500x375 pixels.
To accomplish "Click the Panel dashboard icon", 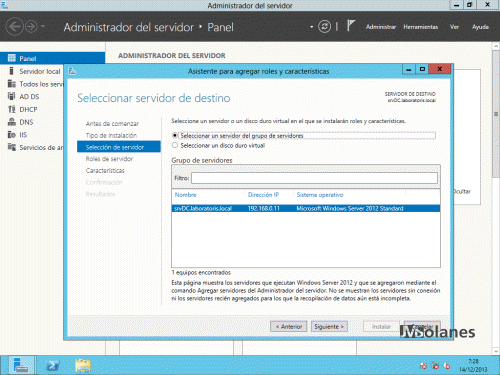I will (12, 58).
